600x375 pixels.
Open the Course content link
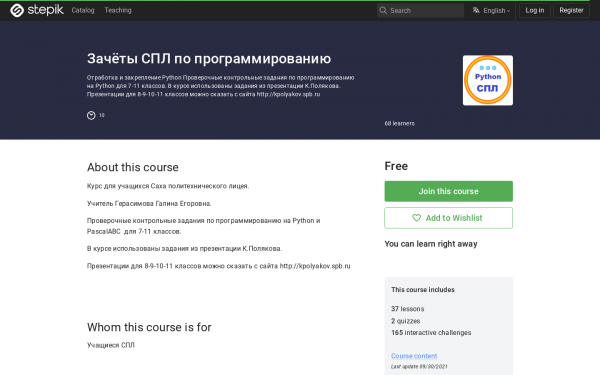414,356
